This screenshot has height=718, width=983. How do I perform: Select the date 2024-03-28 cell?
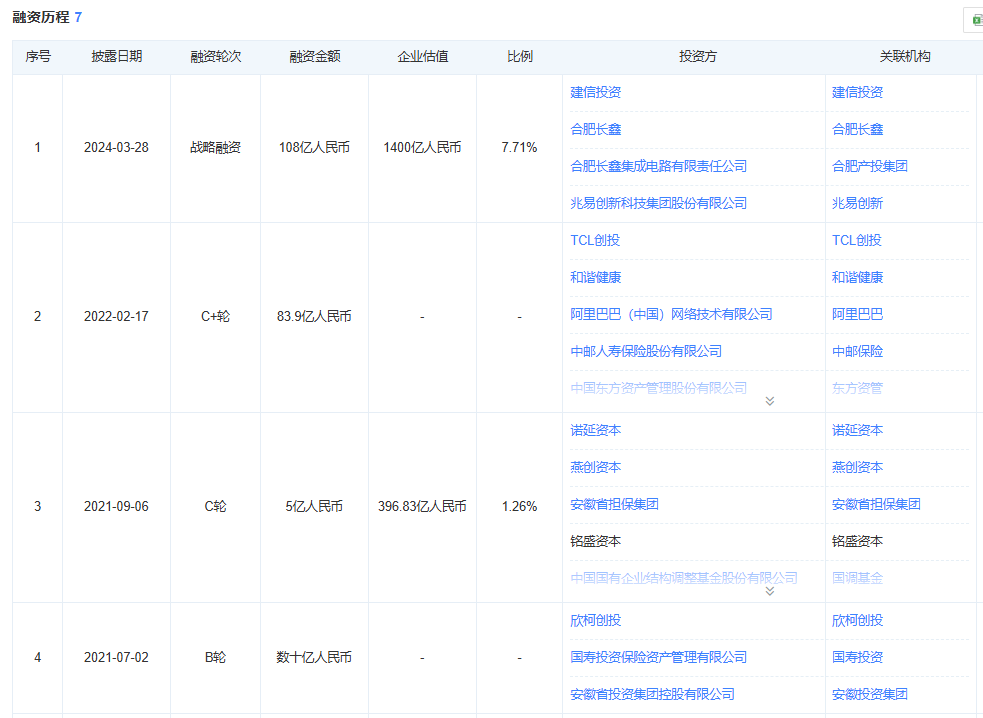pyautogui.click(x=117, y=147)
